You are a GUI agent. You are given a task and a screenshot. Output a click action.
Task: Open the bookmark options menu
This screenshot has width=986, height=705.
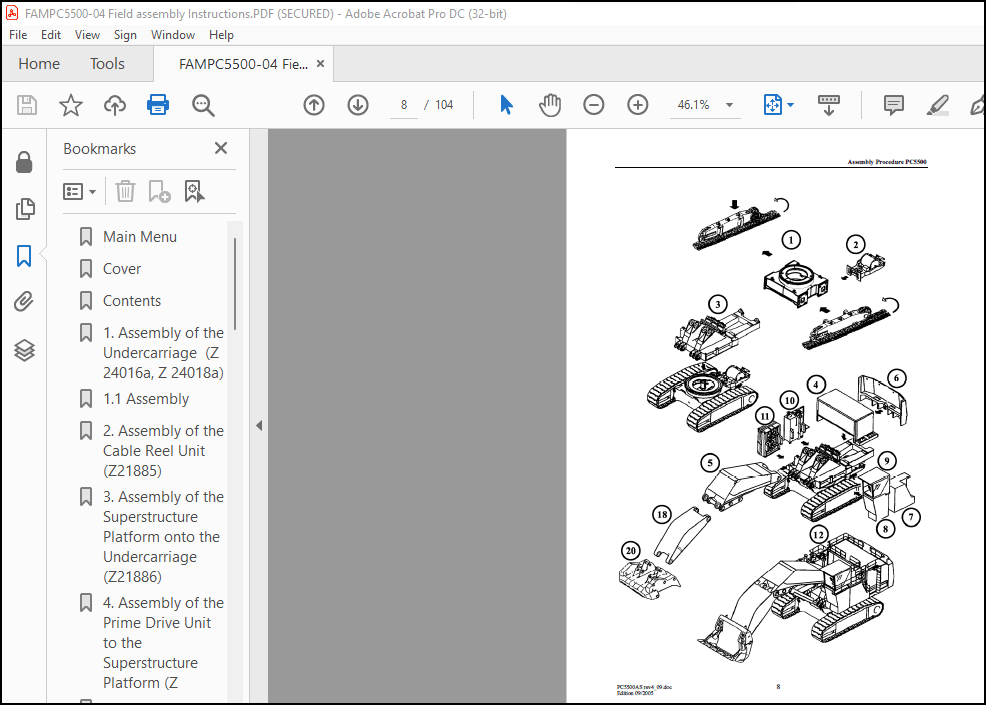pyautogui.click(x=80, y=191)
